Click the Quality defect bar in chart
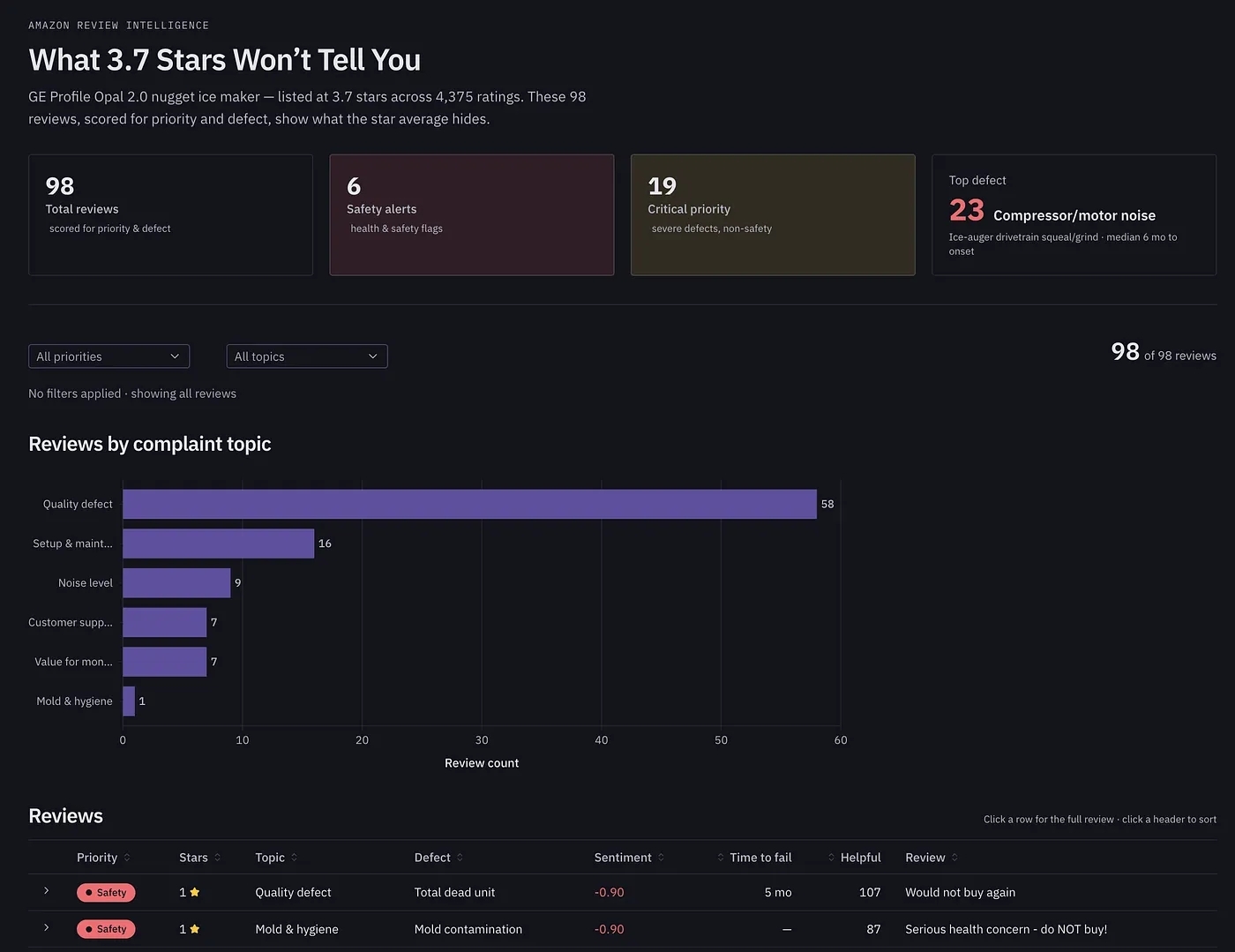The image size is (1235, 952). click(469, 504)
